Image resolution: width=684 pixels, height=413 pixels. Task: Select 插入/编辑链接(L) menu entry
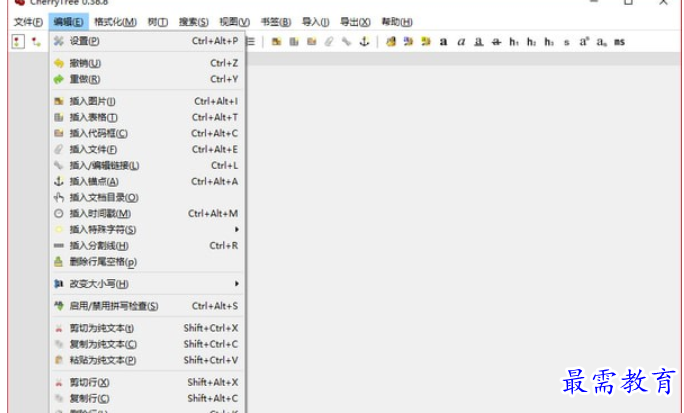pos(147,166)
